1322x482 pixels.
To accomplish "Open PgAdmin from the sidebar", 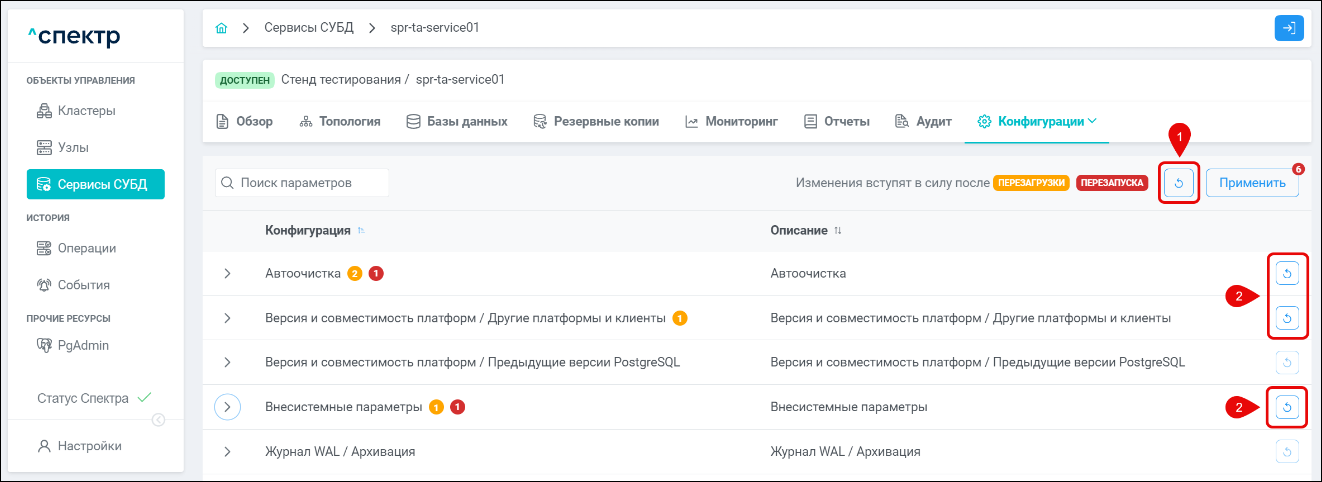I will click(x=83, y=345).
